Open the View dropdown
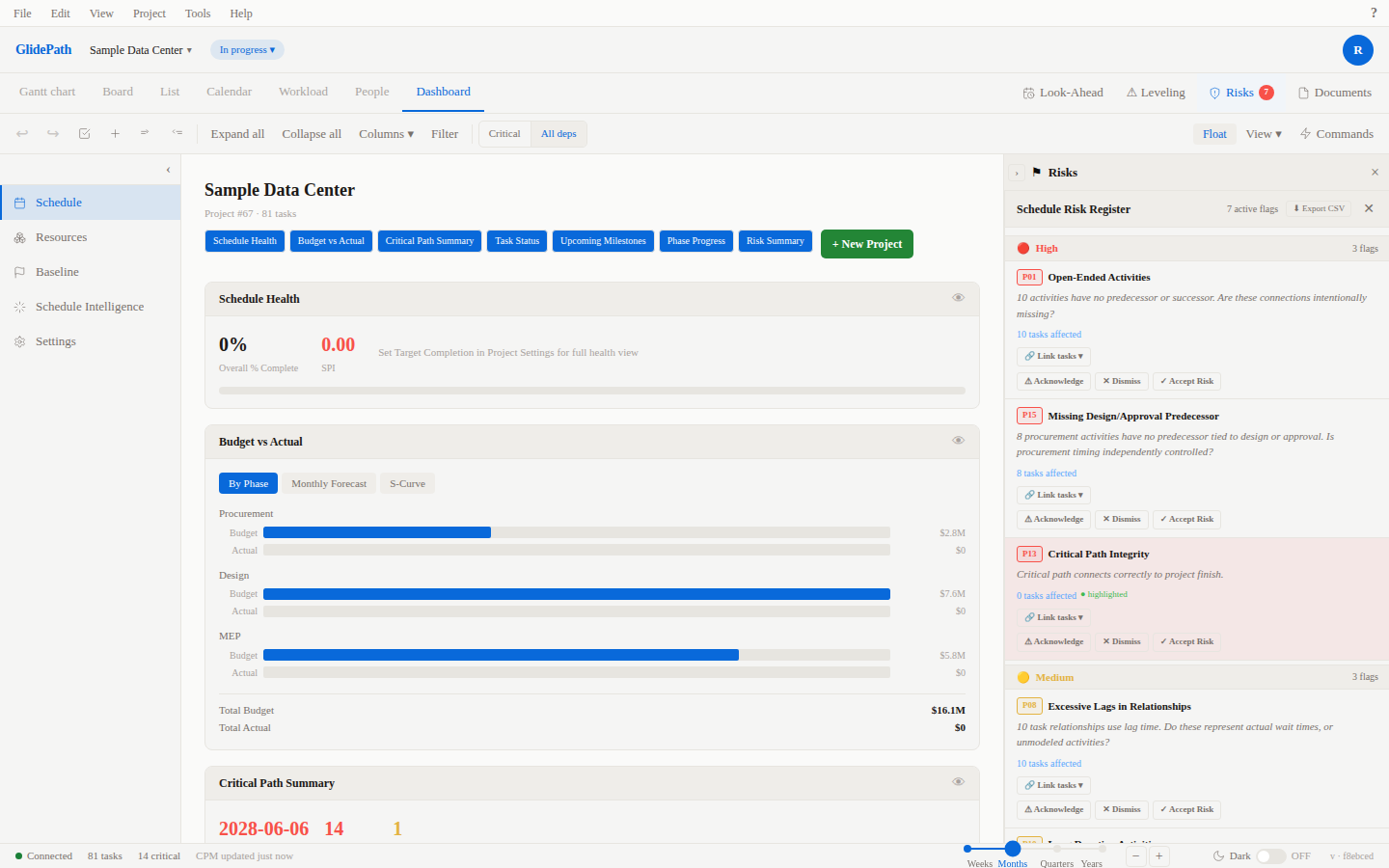 1264,134
